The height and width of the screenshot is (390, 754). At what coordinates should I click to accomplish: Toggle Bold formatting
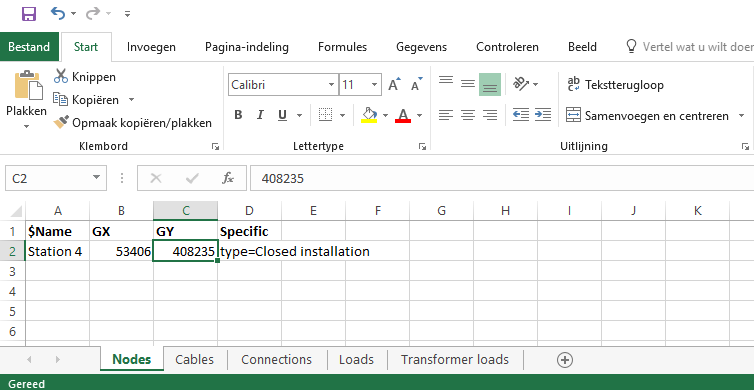(x=238, y=115)
